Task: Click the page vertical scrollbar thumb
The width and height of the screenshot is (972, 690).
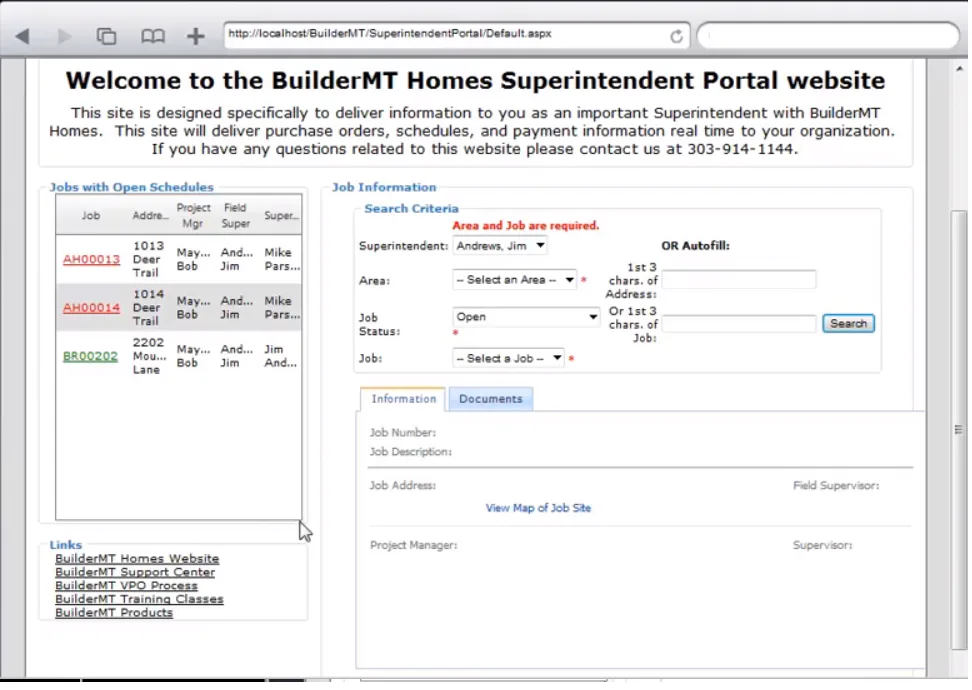Action: (x=959, y=430)
